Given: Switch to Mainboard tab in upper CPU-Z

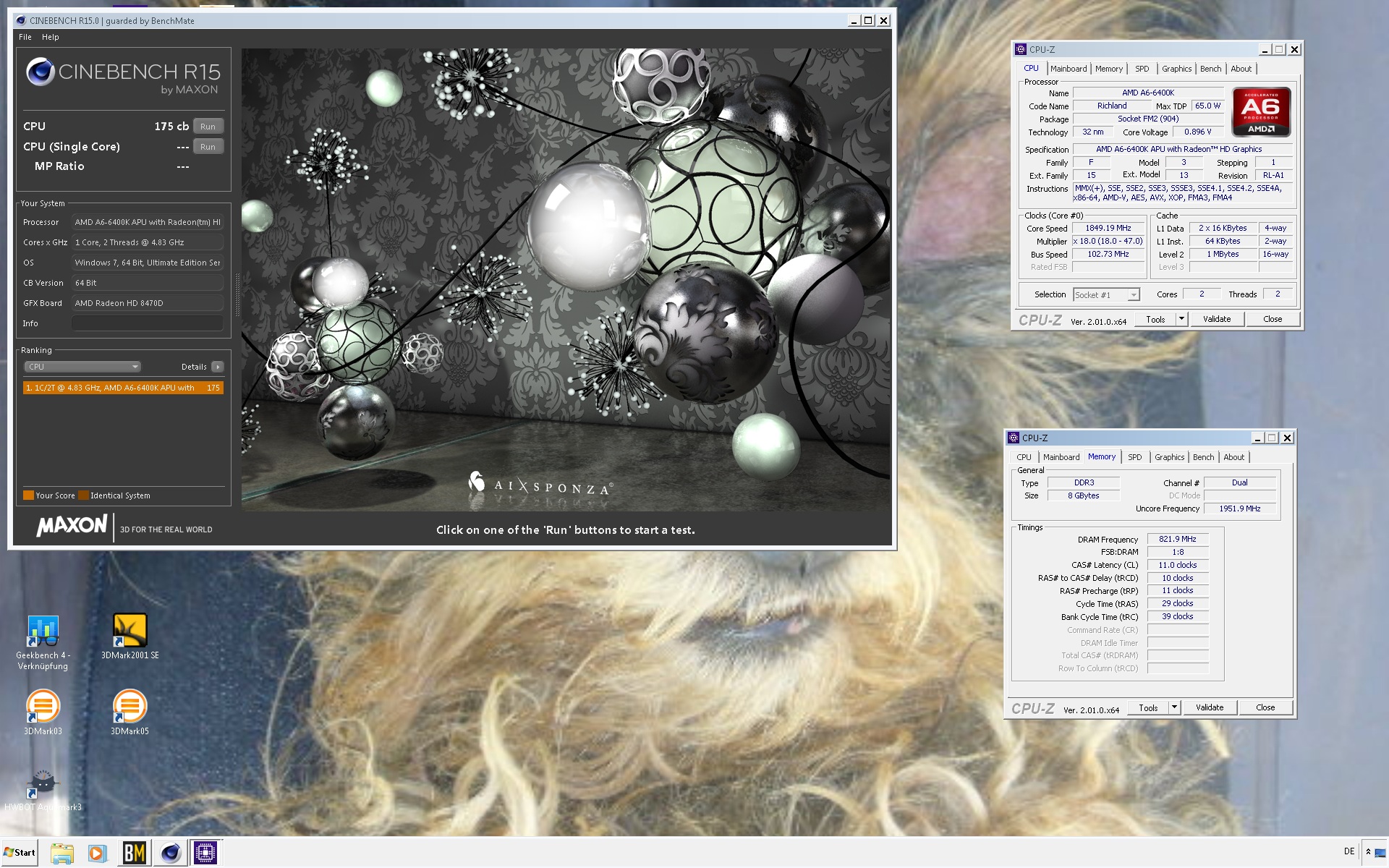Looking at the screenshot, I should point(1069,69).
